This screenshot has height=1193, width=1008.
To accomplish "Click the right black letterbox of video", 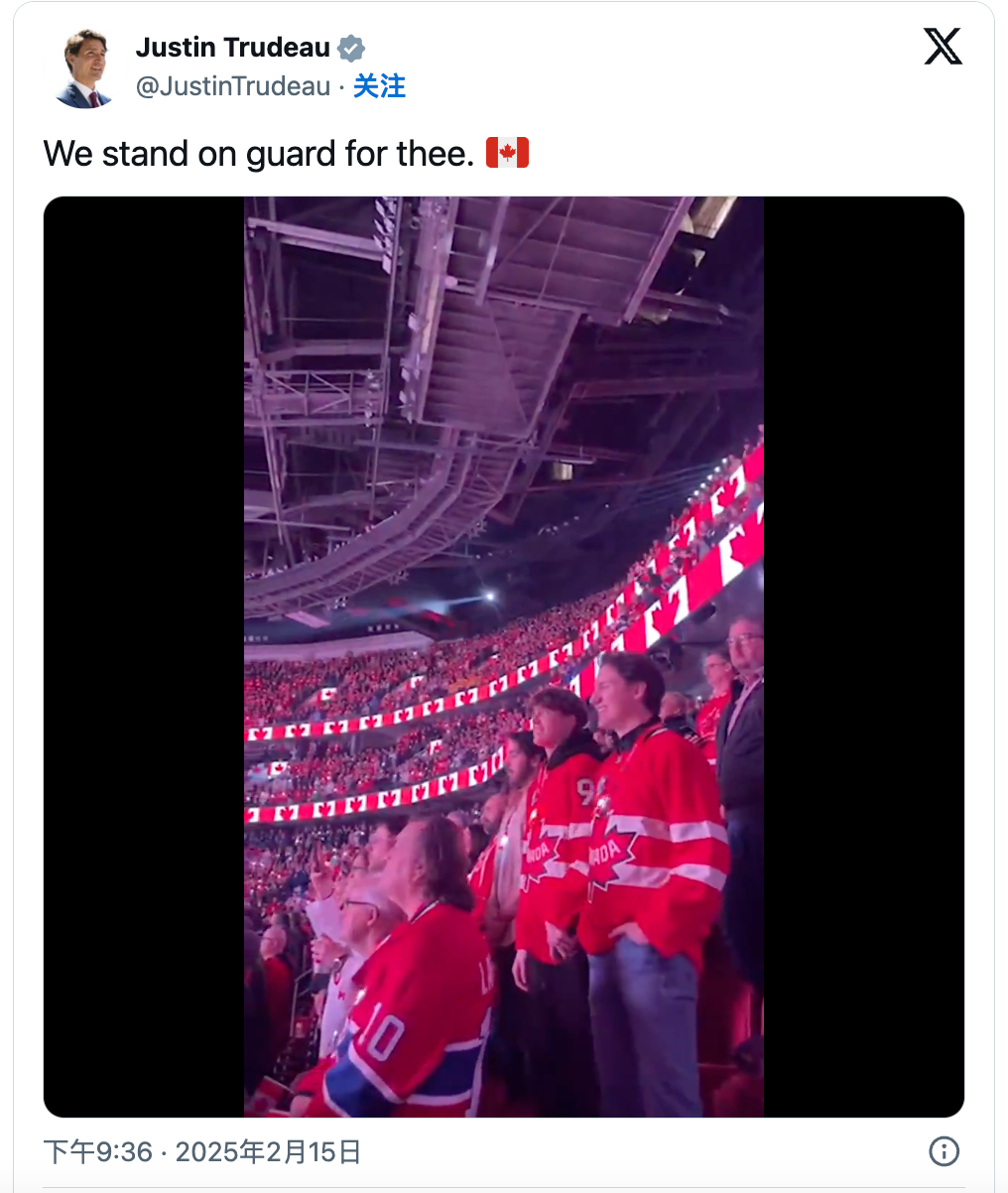I will click(x=864, y=657).
